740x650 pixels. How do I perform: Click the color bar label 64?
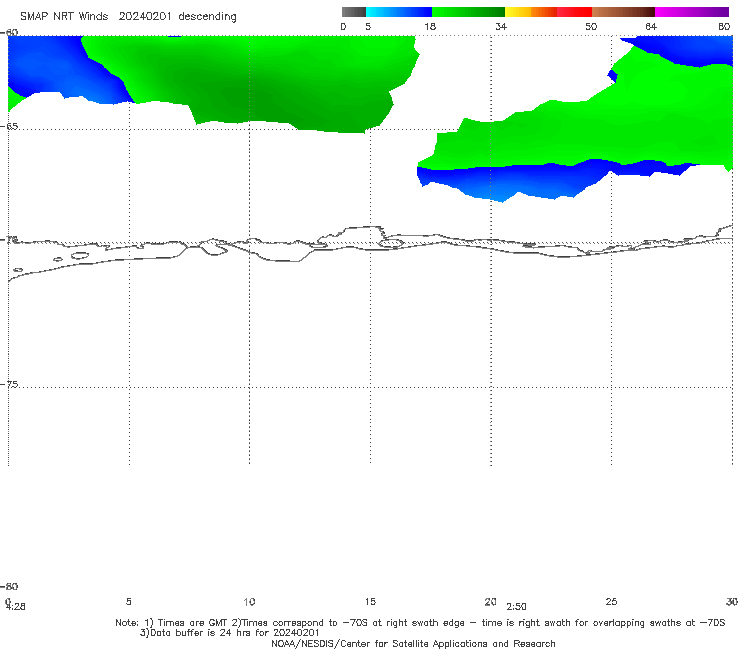pos(651,26)
